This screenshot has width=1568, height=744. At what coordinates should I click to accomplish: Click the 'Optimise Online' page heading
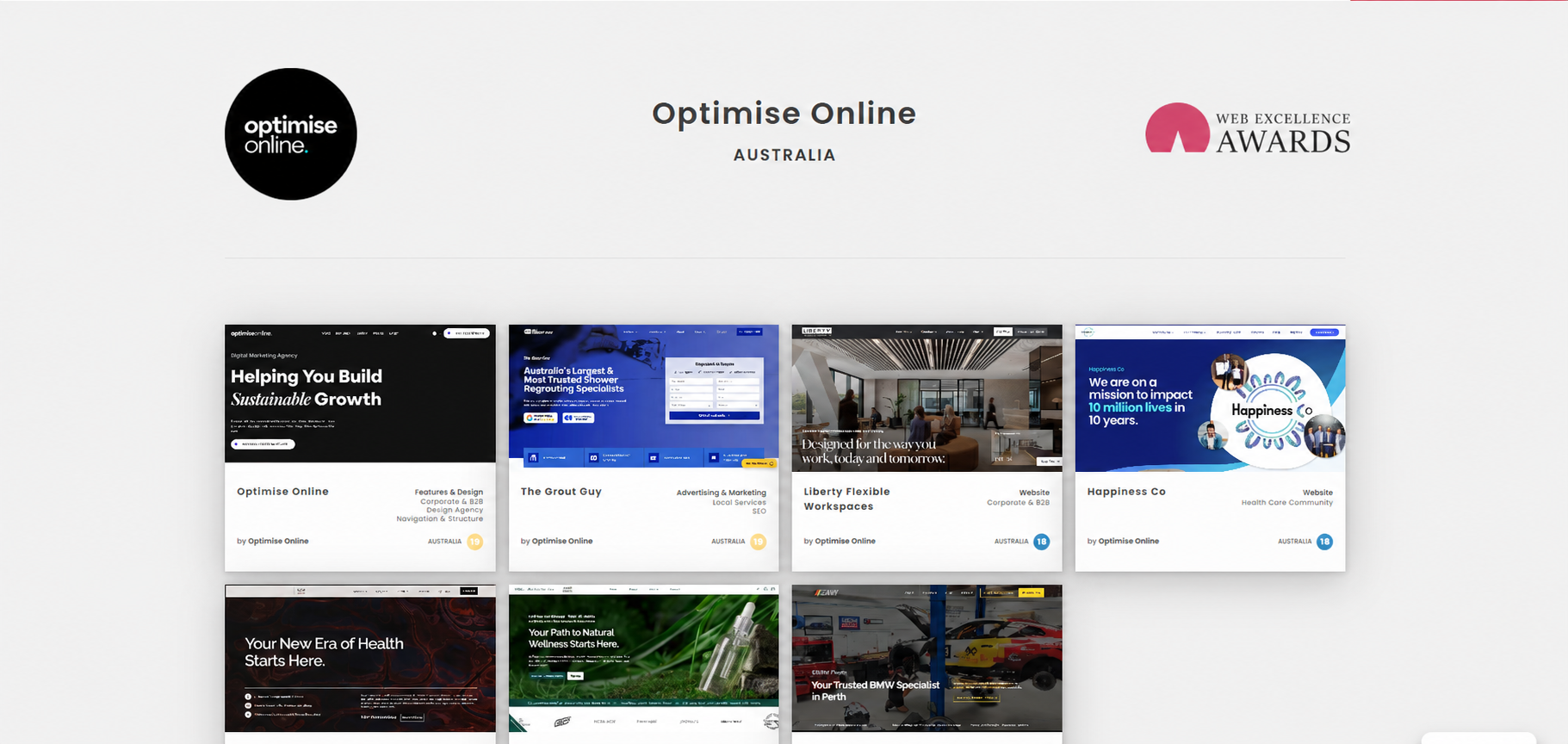coord(784,114)
